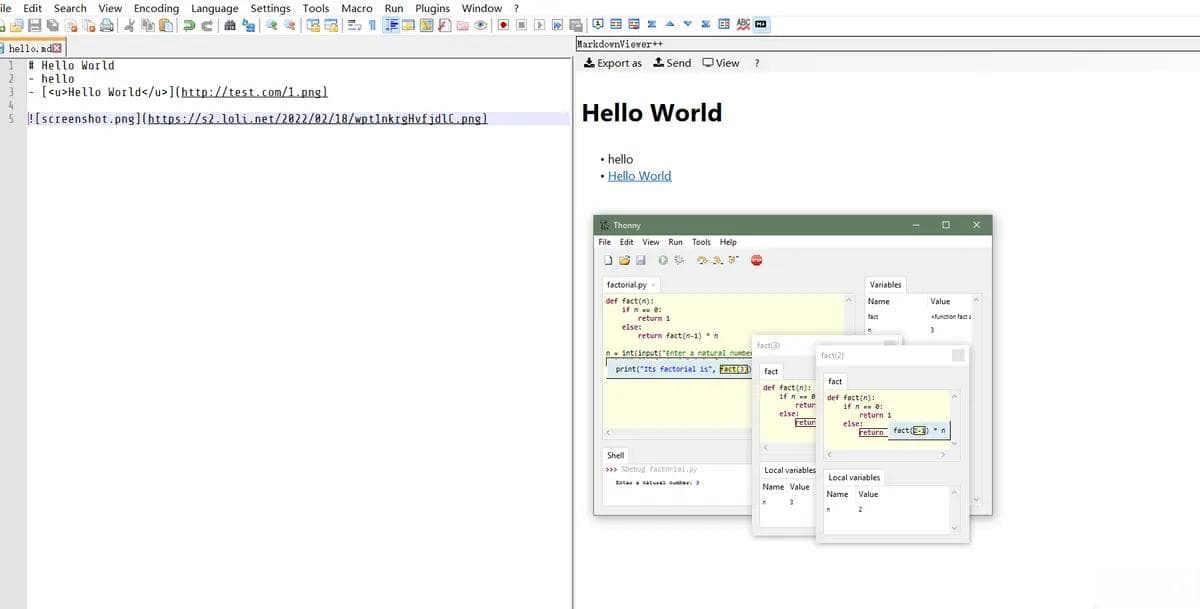This screenshot has width=1200, height=609.
Task: Open the Send dropdown in viewer
Action: (x=672, y=63)
